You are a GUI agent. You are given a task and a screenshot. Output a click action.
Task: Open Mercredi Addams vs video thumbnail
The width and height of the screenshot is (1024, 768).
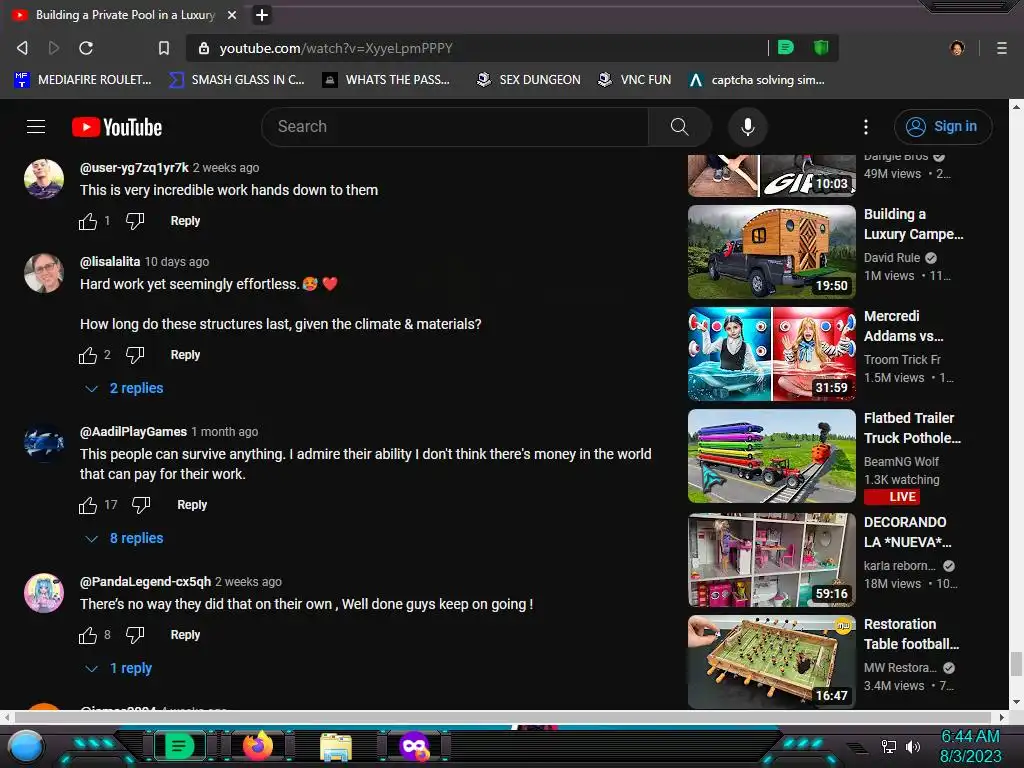click(x=771, y=353)
